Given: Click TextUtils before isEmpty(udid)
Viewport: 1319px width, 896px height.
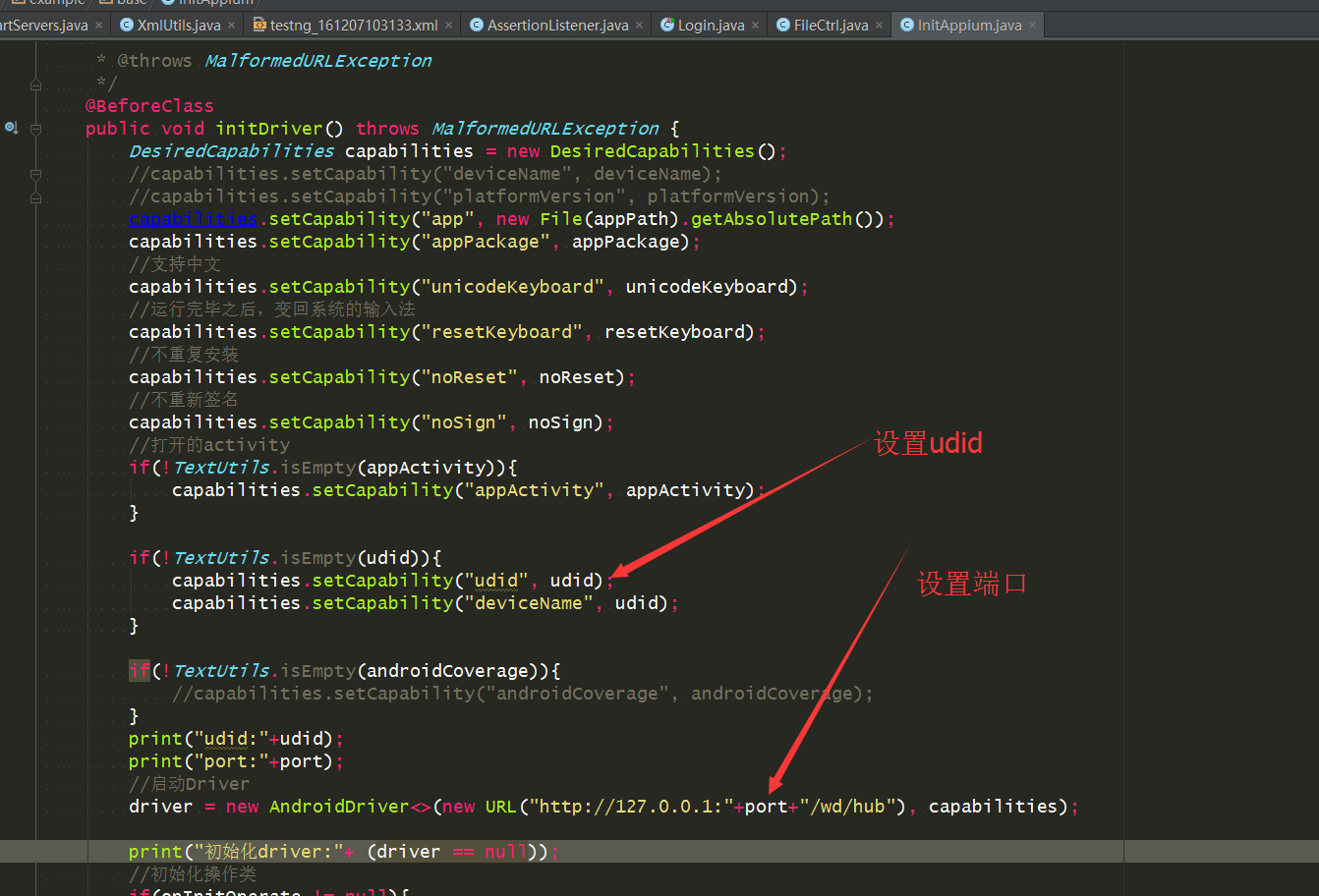Looking at the screenshot, I should click(x=221, y=558).
